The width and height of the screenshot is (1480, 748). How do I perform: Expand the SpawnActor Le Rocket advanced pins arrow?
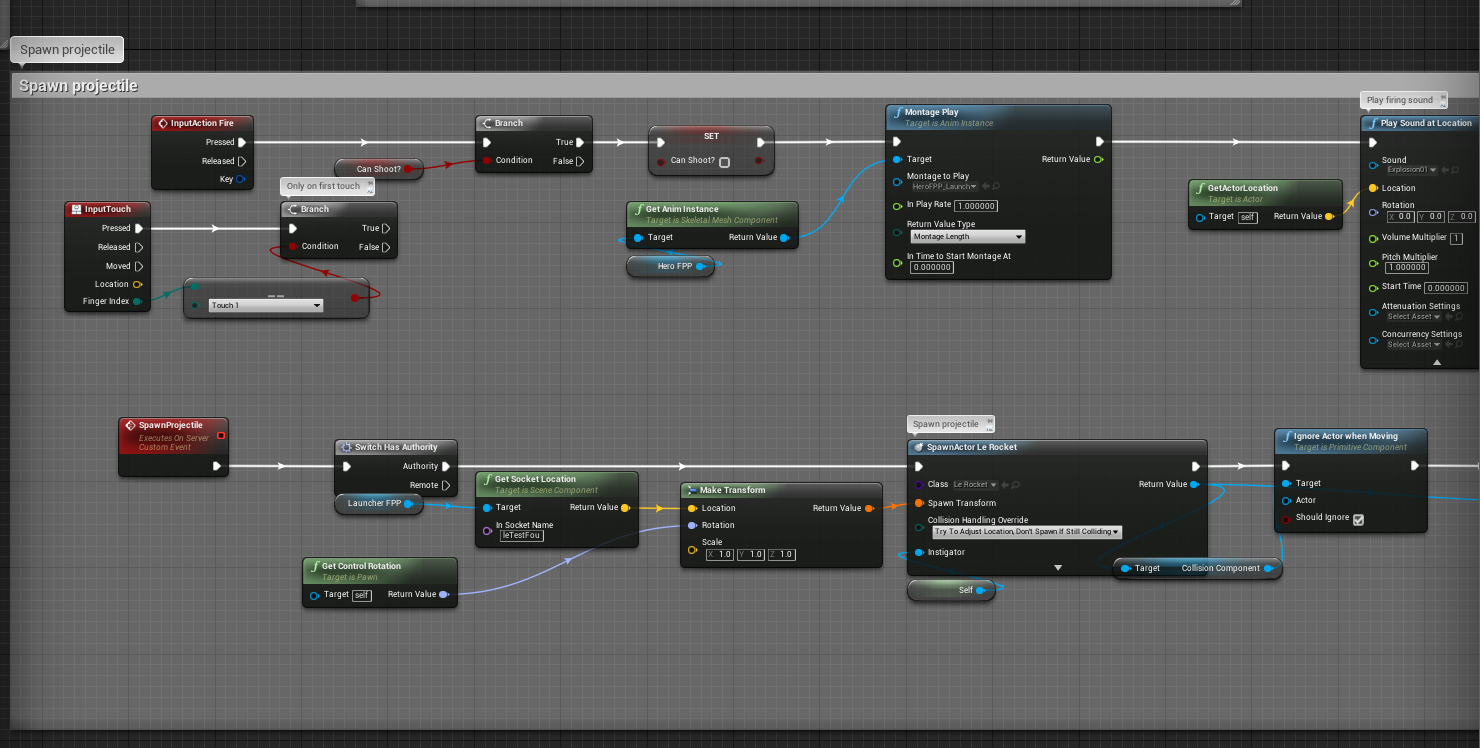point(1058,567)
